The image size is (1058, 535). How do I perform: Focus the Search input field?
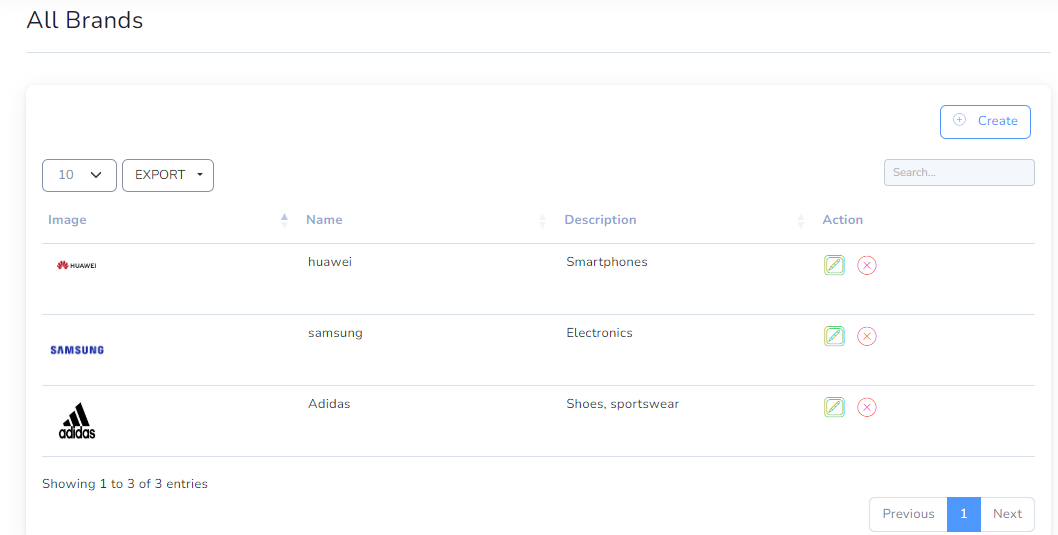pyautogui.click(x=959, y=172)
